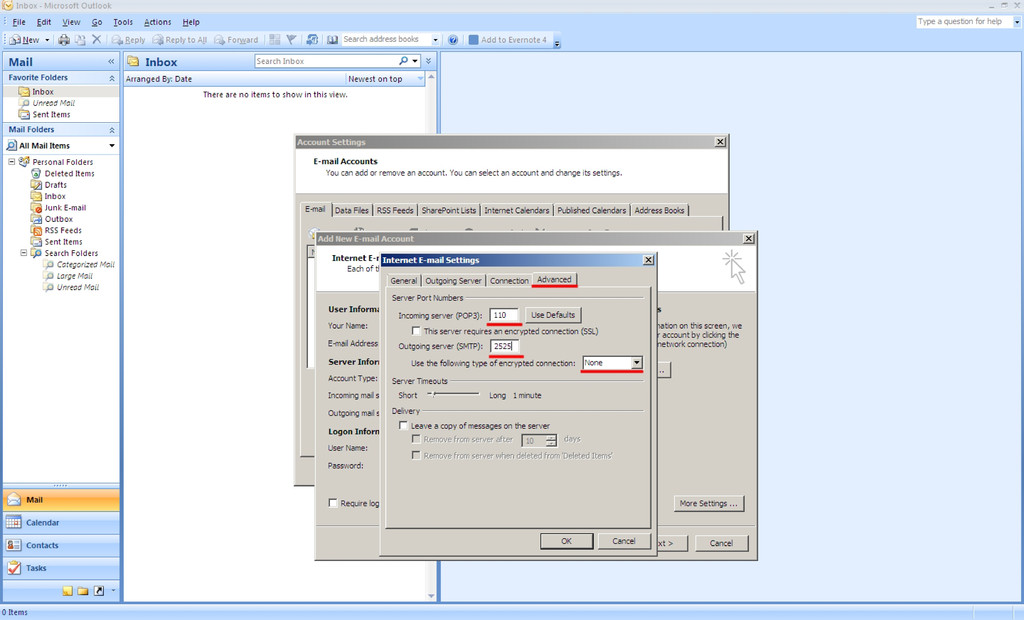Click OK in Internet E-mail Settings
Viewport: 1024px width, 620px height.
point(566,541)
